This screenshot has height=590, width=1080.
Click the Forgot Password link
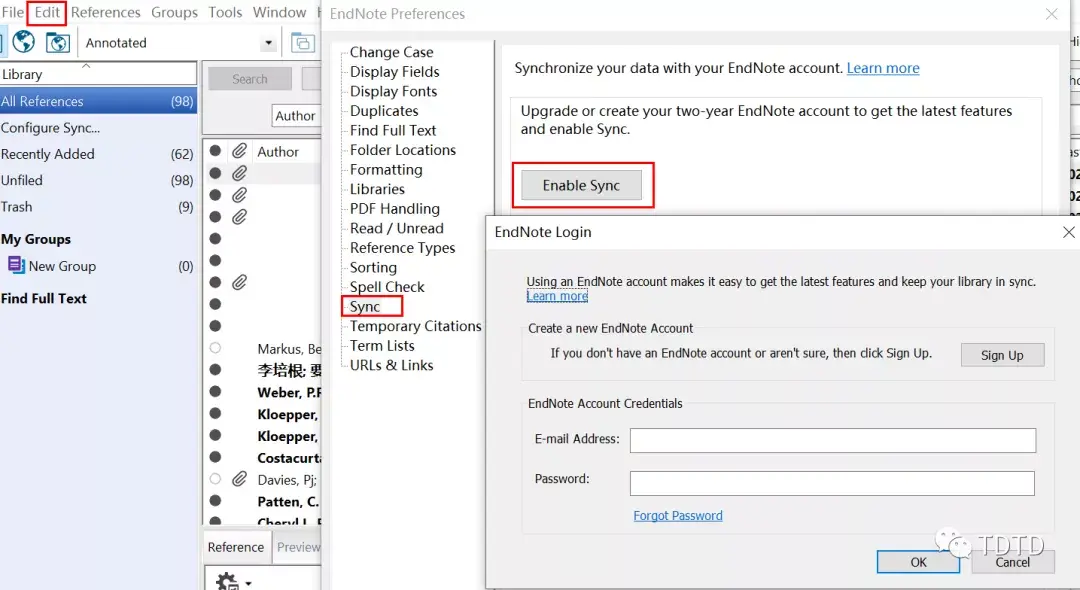click(678, 516)
